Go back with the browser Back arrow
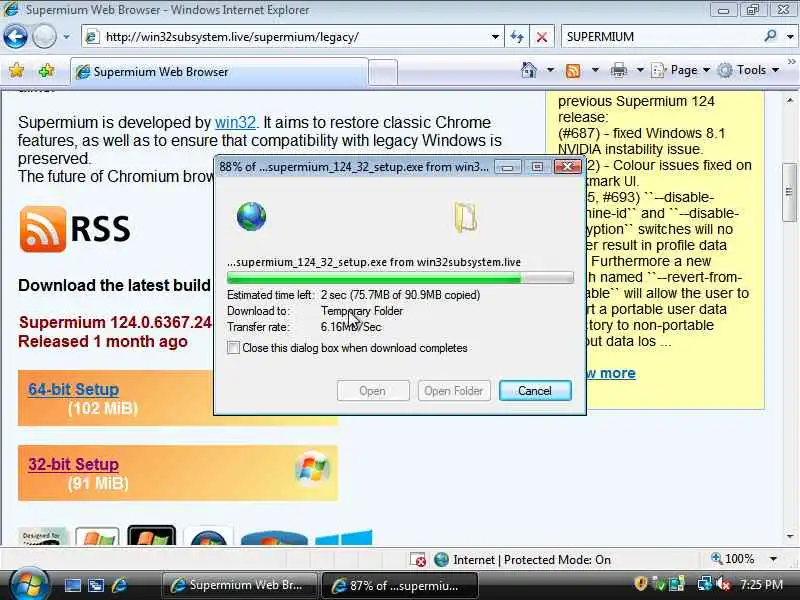Image resolution: width=800 pixels, height=600 pixels. pos(15,37)
